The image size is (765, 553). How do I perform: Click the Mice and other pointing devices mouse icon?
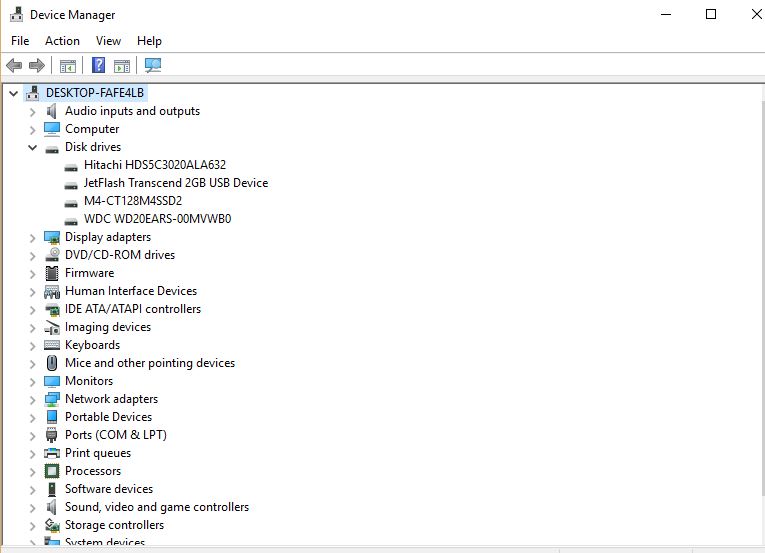click(x=52, y=363)
